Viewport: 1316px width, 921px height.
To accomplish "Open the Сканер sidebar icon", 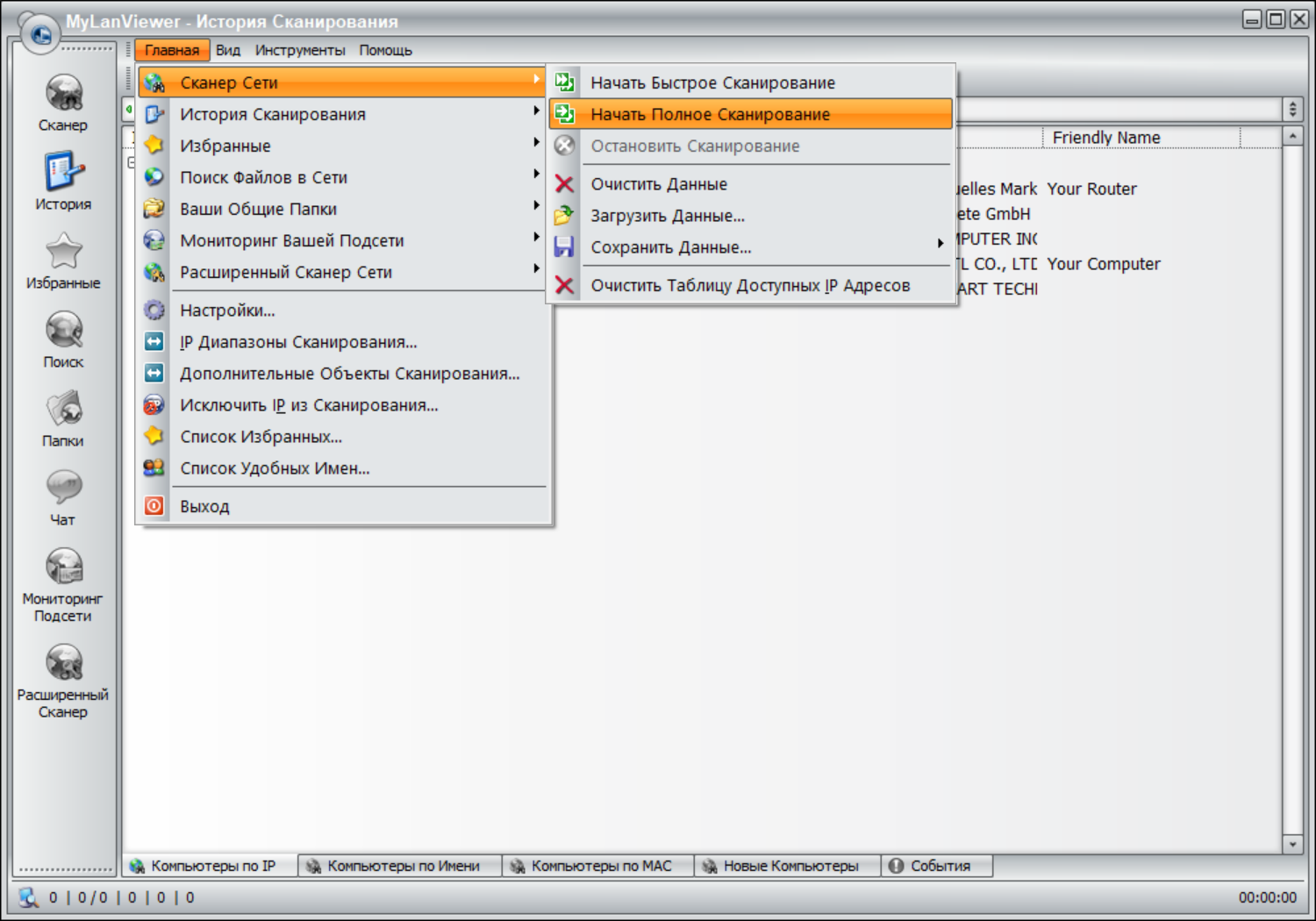I will coord(63,94).
